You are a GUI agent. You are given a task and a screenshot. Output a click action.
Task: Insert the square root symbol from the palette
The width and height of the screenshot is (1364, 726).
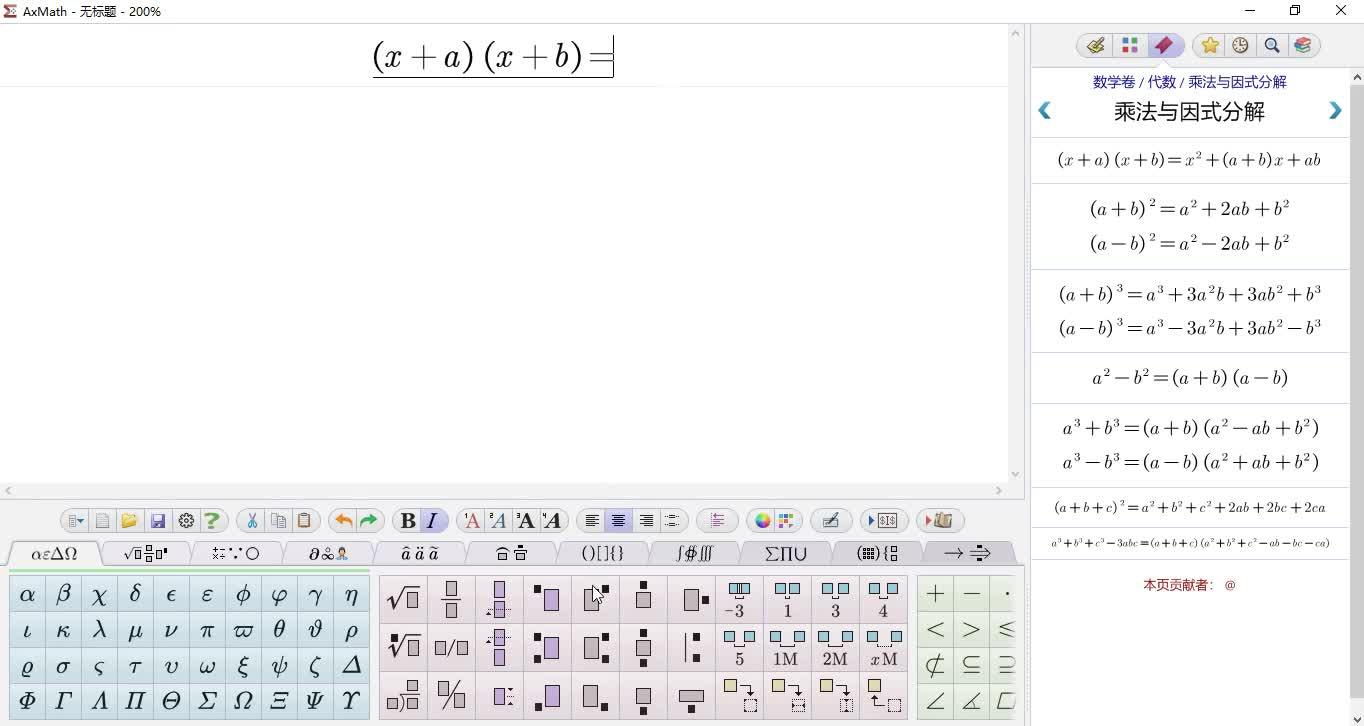pyautogui.click(x=404, y=597)
